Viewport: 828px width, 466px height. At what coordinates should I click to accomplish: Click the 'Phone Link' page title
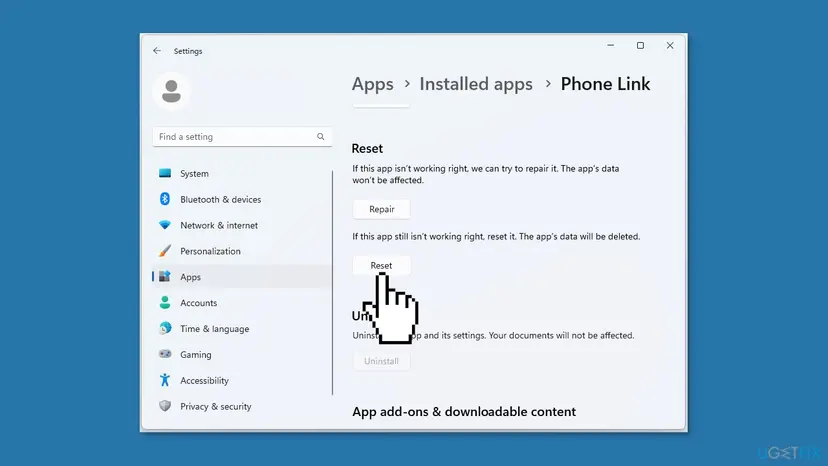tap(605, 84)
